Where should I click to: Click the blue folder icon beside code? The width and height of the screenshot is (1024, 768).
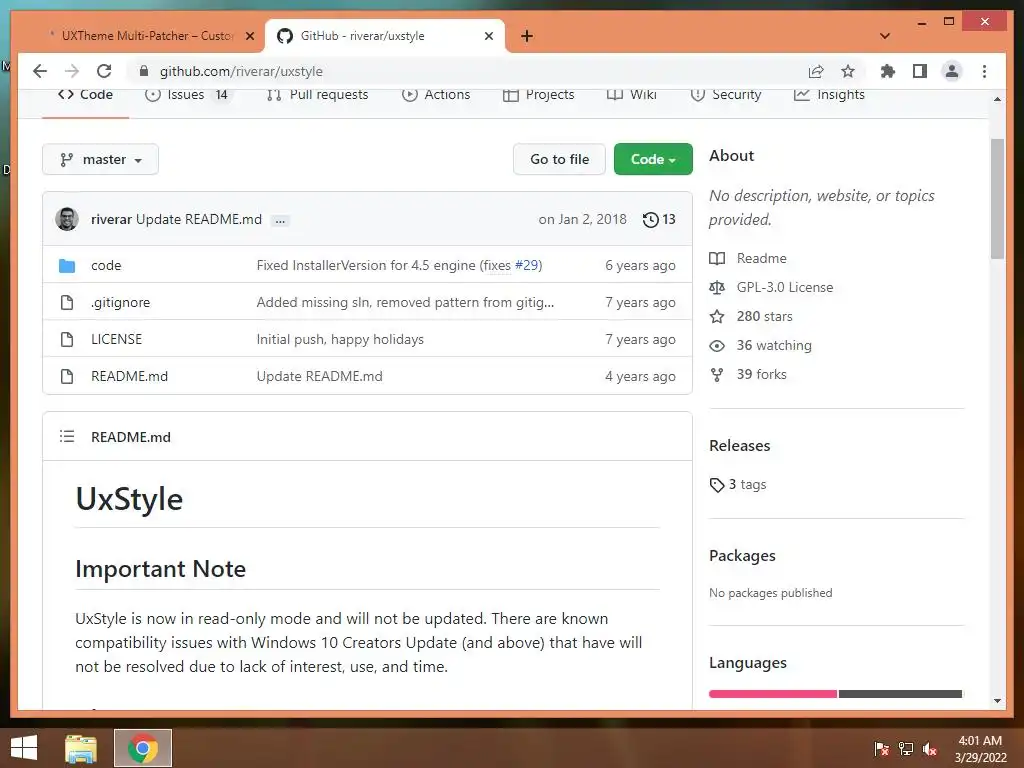click(67, 266)
